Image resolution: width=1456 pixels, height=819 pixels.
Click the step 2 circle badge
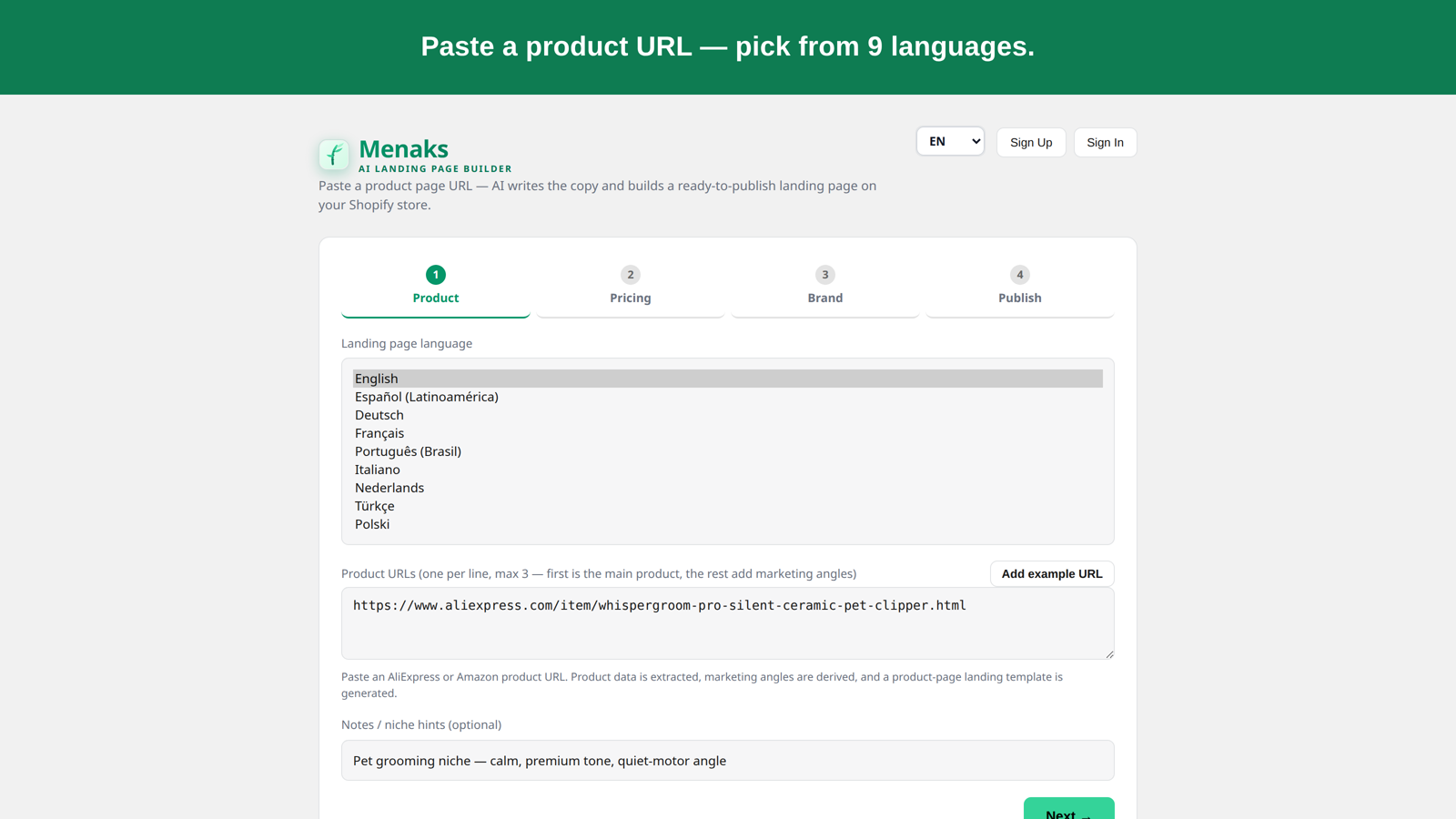[631, 275]
